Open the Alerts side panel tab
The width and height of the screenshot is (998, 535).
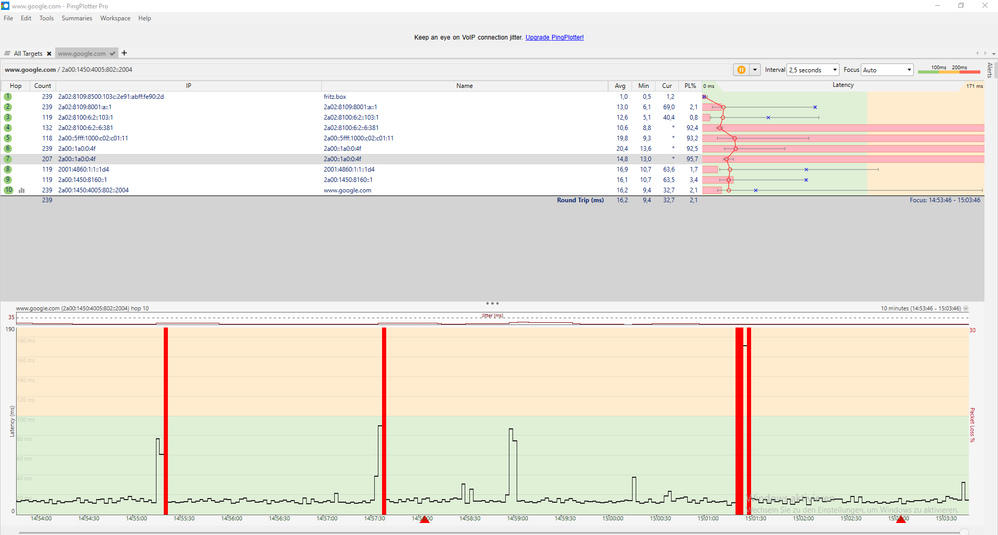(990, 69)
